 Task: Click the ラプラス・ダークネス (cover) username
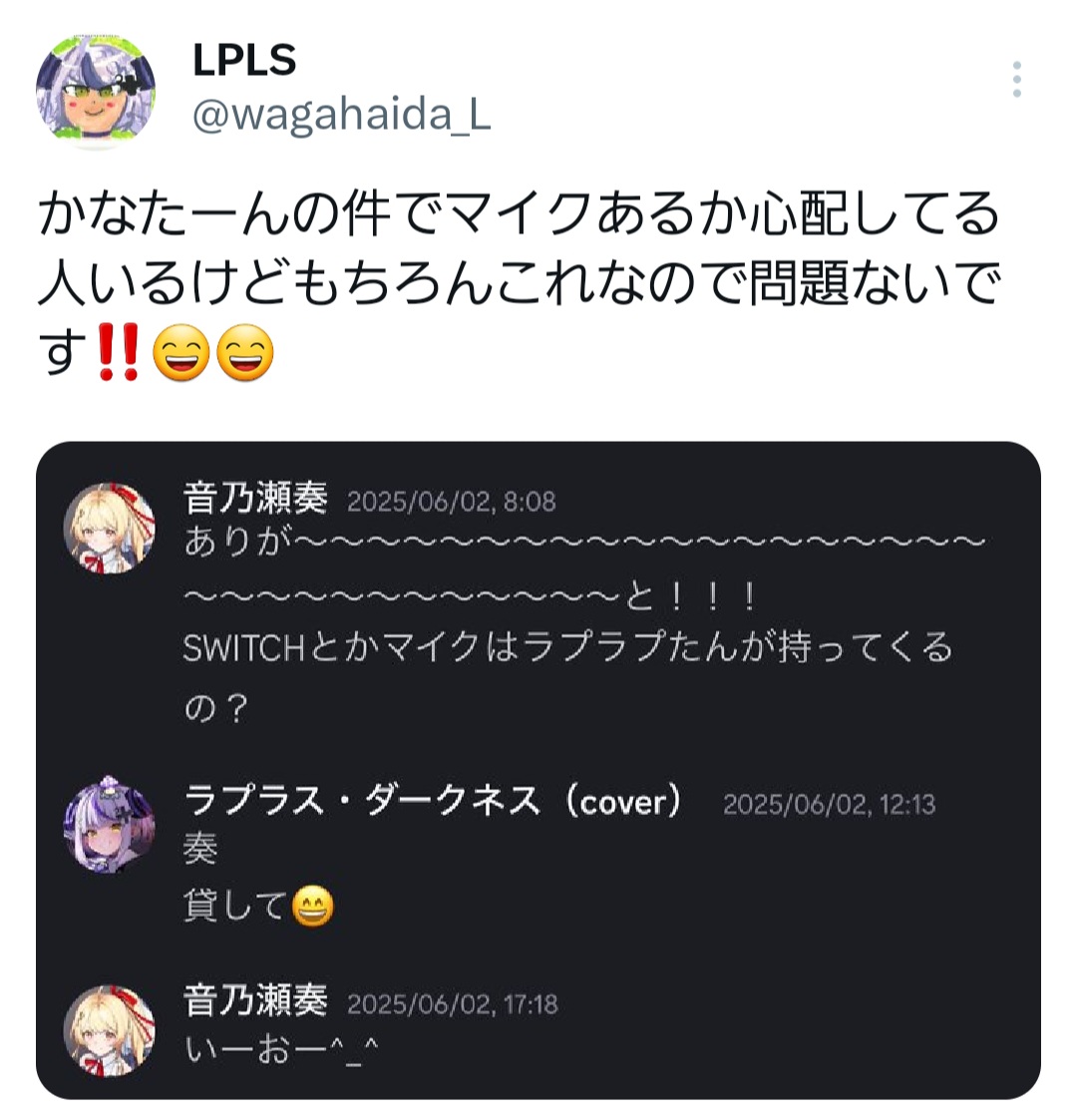(x=433, y=802)
